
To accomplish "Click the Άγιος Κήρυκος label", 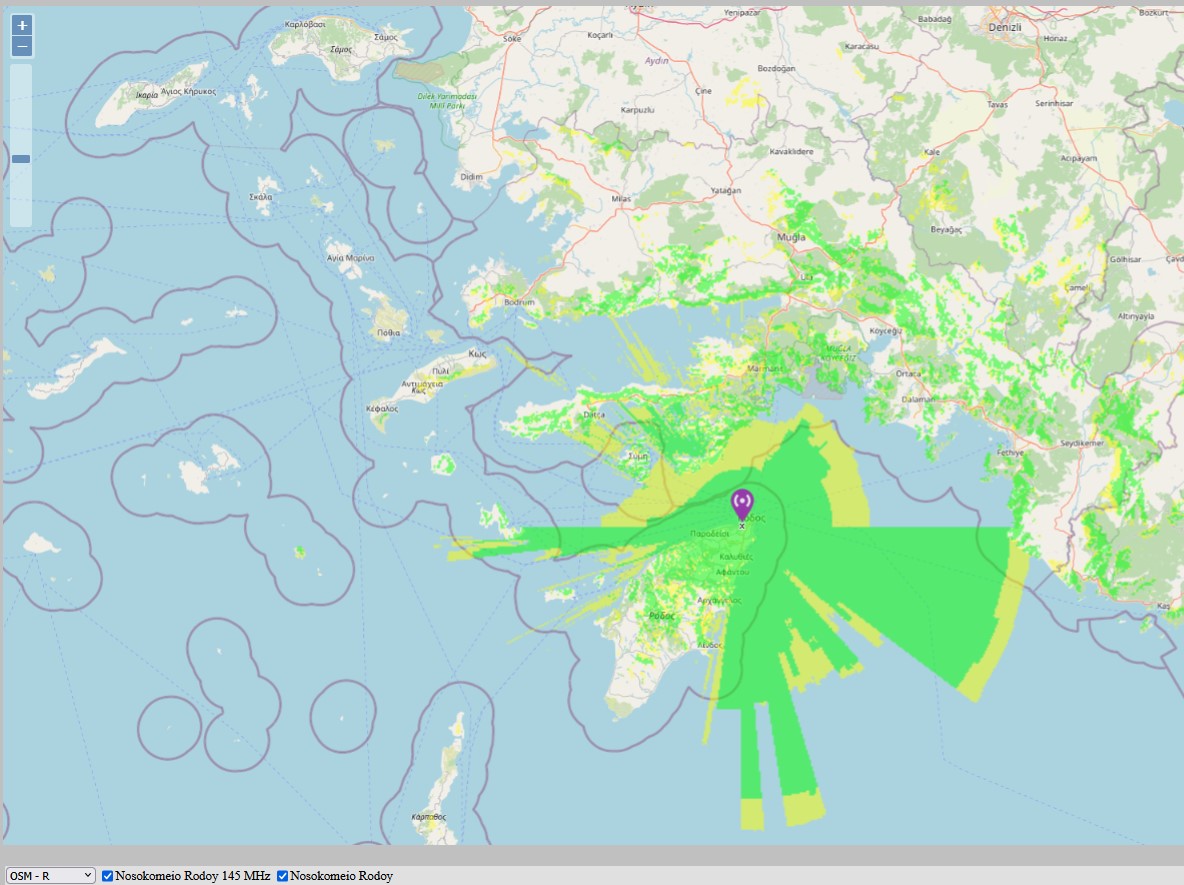I will pos(188,91).
